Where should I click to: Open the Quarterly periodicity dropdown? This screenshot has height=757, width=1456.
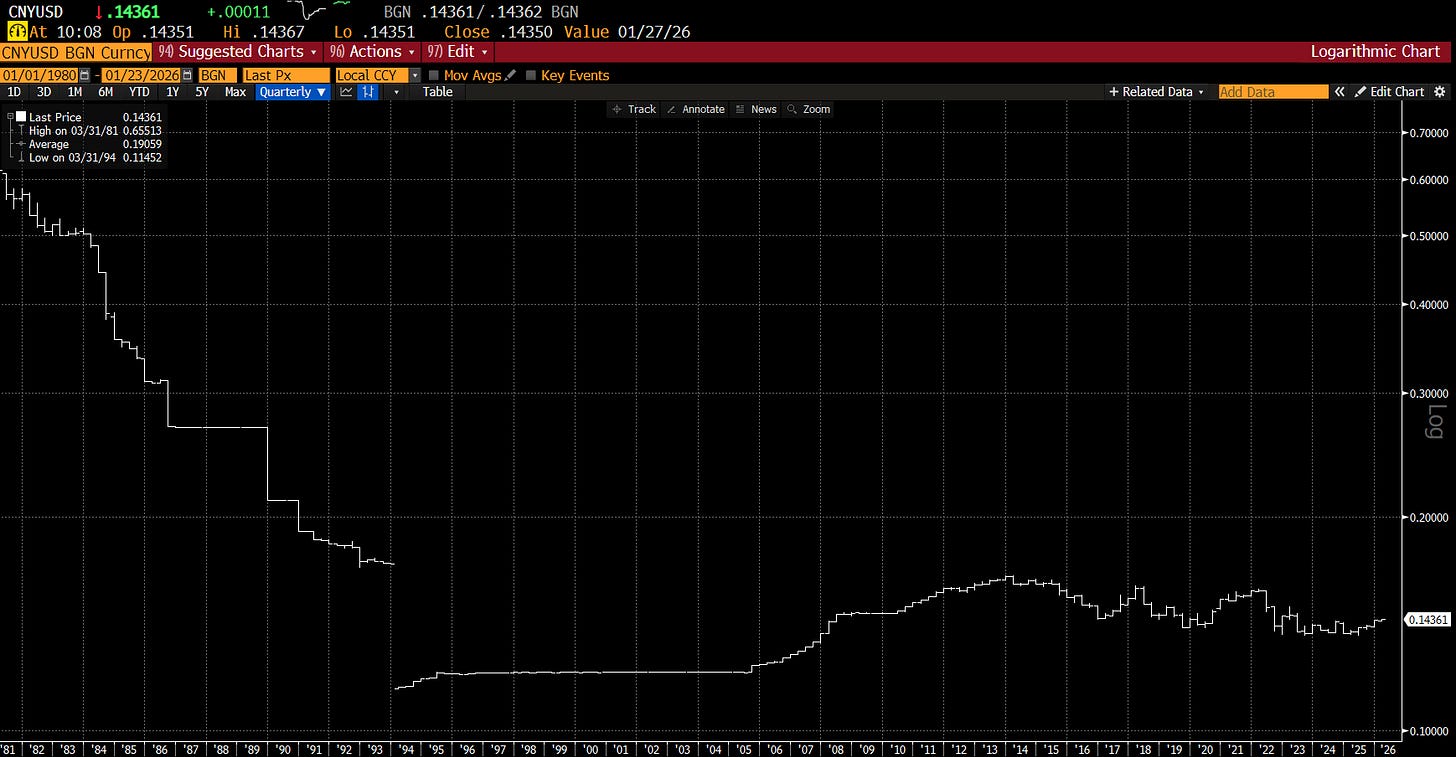(x=292, y=92)
